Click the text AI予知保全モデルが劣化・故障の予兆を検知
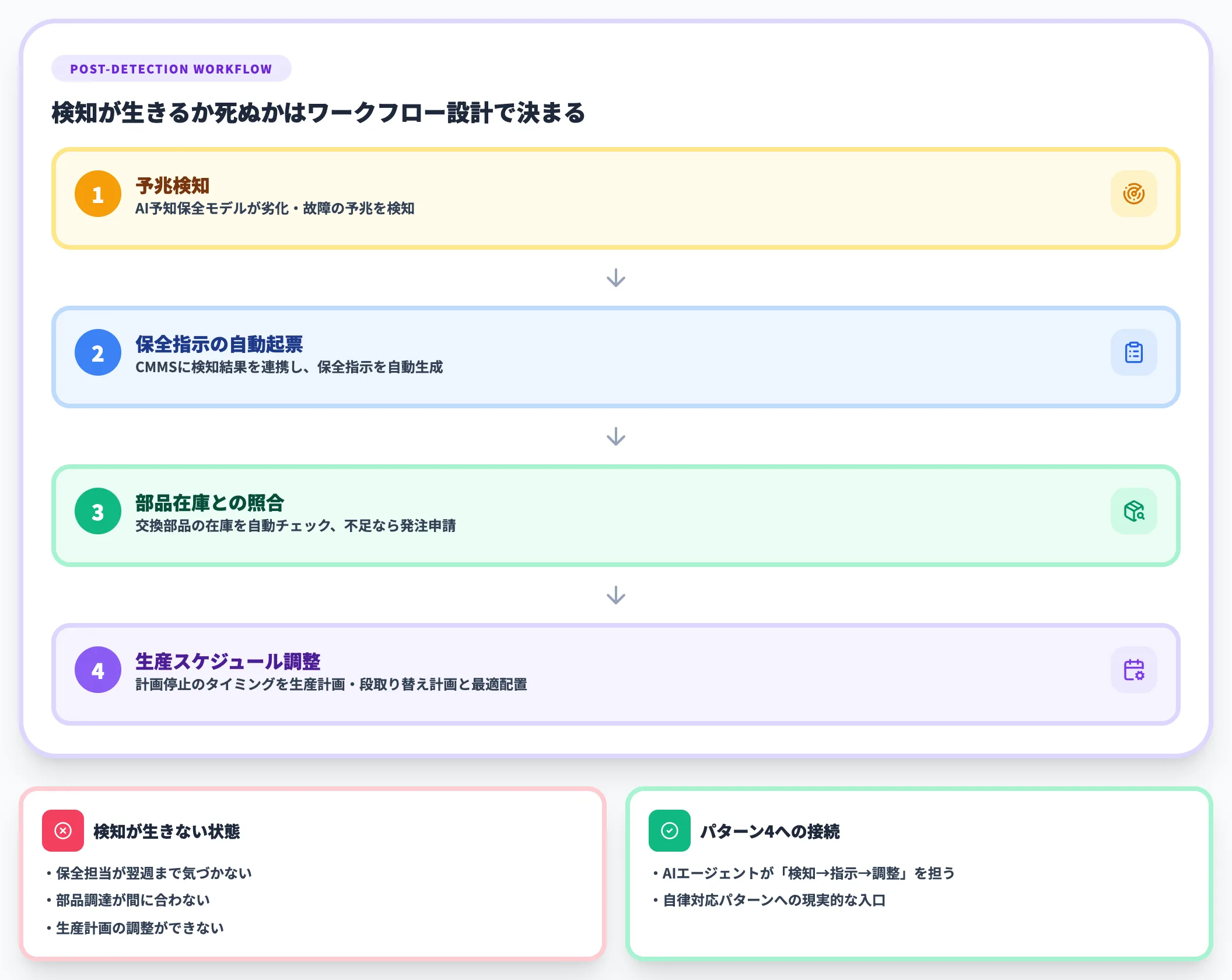 [275, 208]
